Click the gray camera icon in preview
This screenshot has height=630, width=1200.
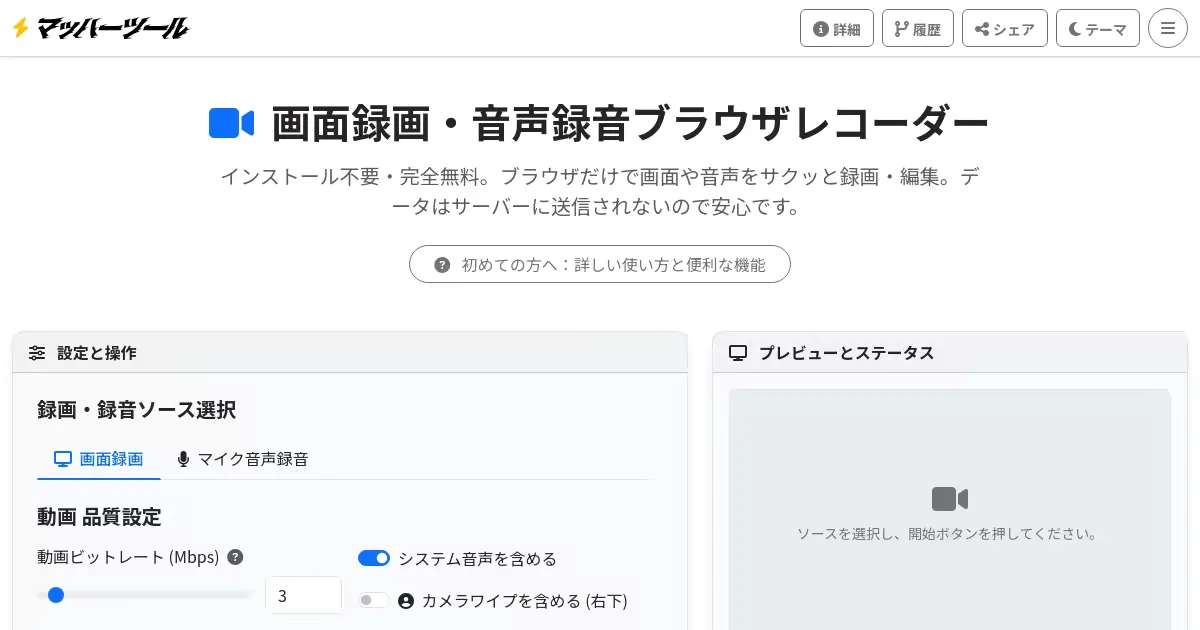tap(949, 499)
